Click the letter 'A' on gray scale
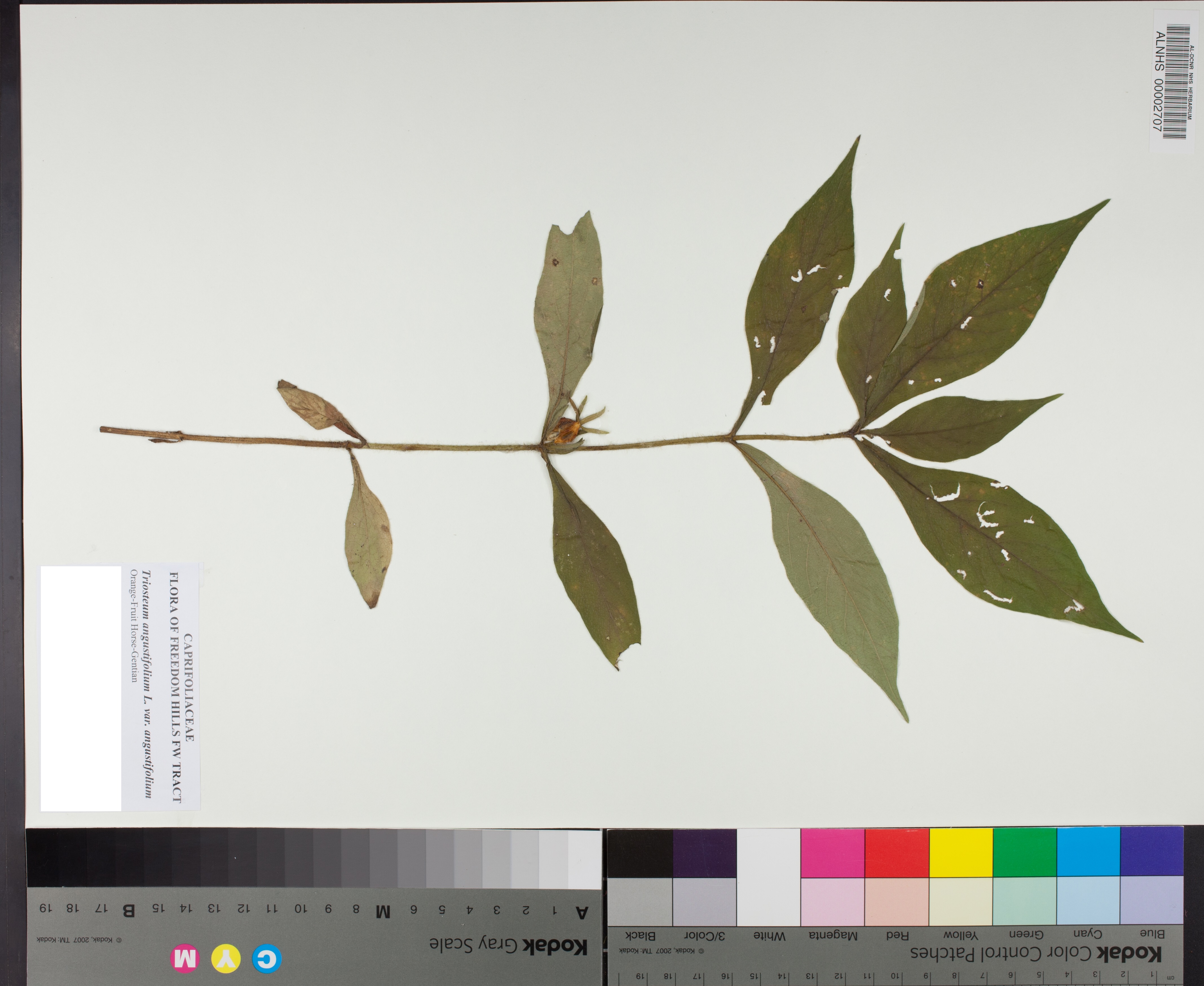 [x=581, y=913]
